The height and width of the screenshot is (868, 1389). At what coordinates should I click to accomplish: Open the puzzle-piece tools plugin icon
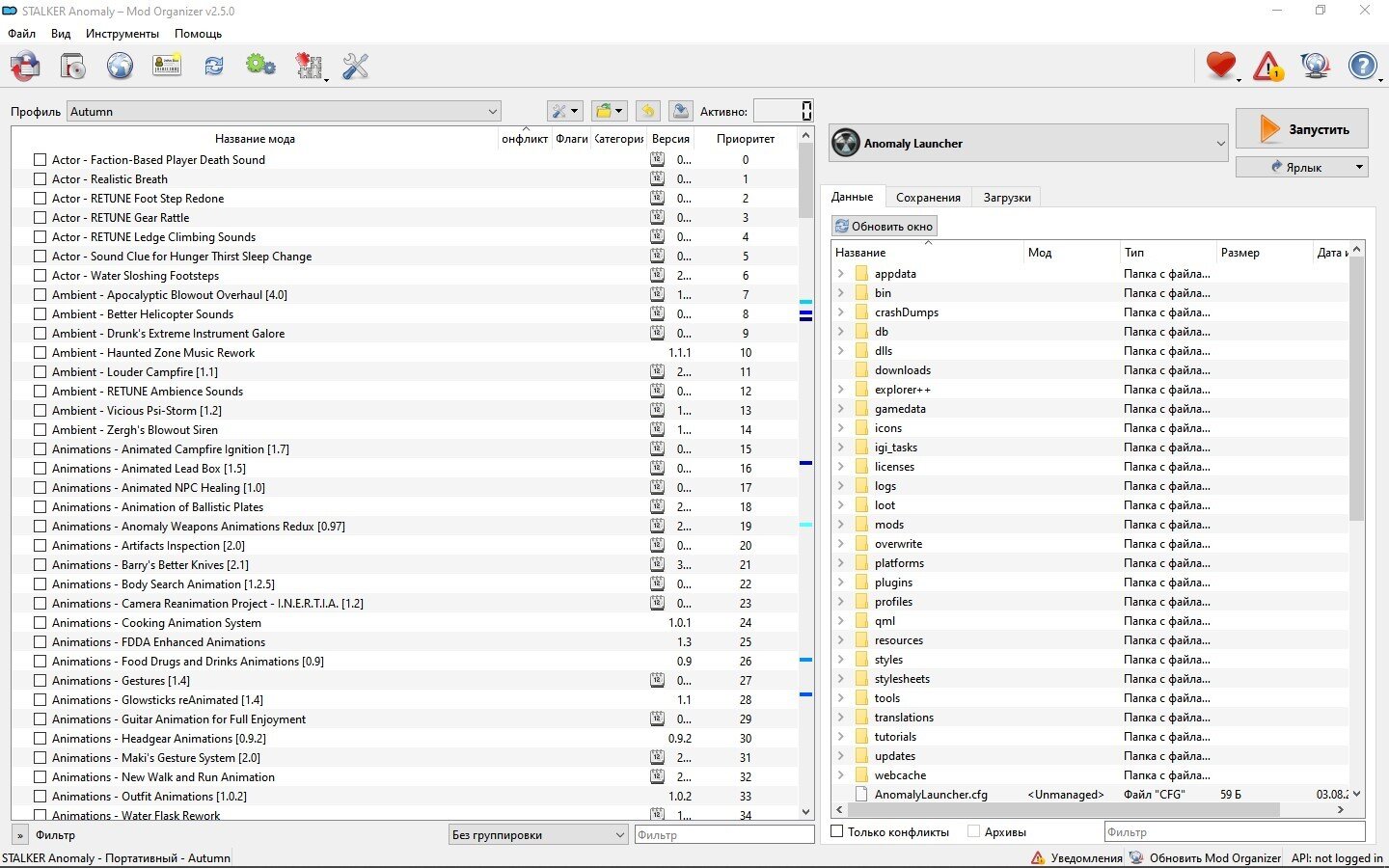tap(309, 66)
